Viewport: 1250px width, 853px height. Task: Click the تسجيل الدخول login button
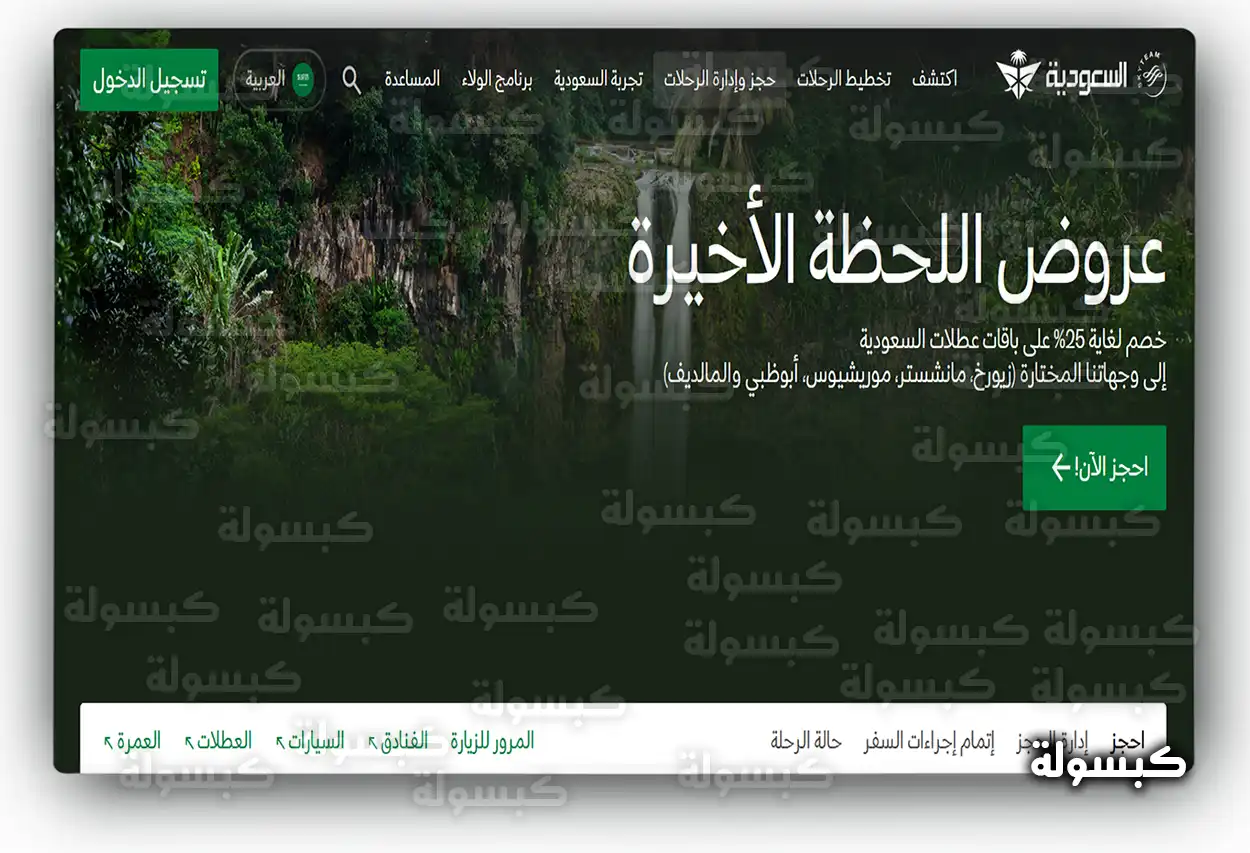[148, 78]
